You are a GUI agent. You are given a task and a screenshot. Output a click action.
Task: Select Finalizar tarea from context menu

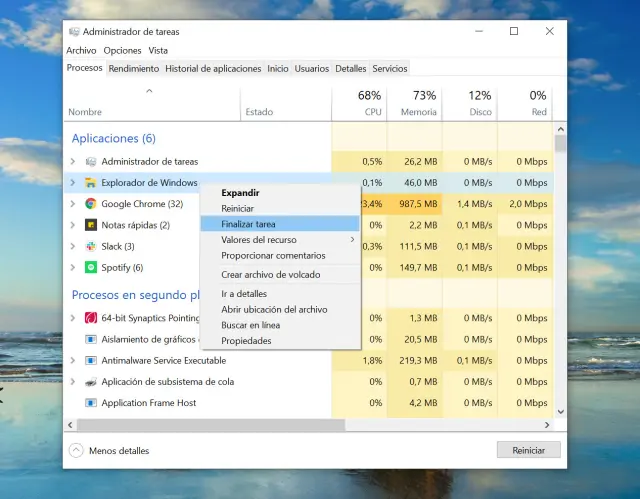pyautogui.click(x=248, y=224)
